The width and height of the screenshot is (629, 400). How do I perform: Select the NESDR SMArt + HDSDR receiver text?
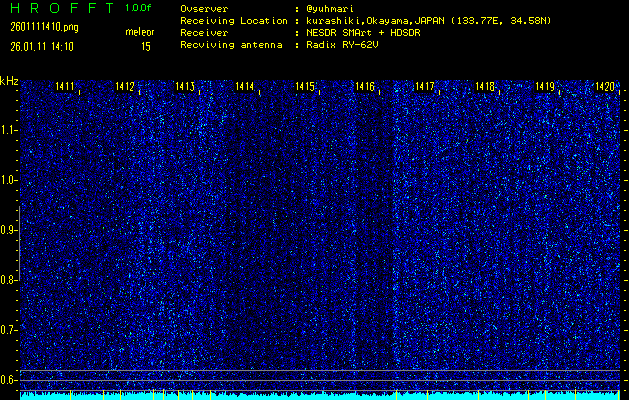tap(366, 32)
